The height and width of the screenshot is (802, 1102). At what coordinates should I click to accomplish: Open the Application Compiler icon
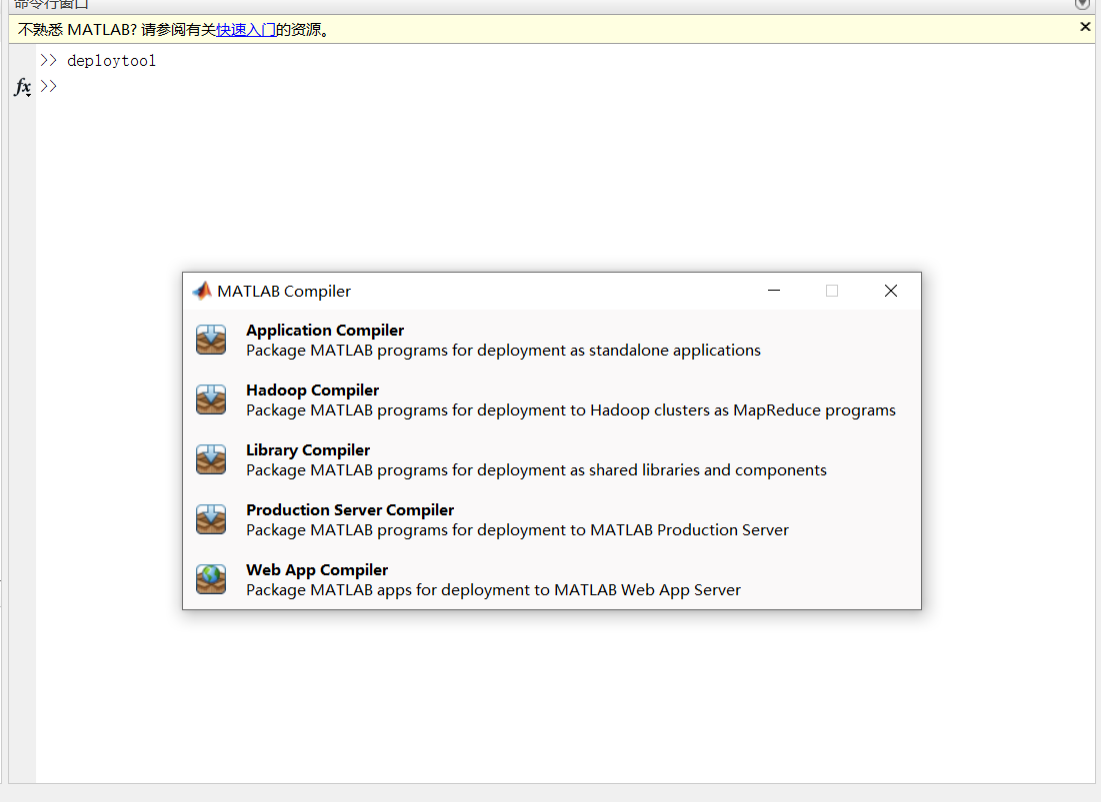[211, 339]
